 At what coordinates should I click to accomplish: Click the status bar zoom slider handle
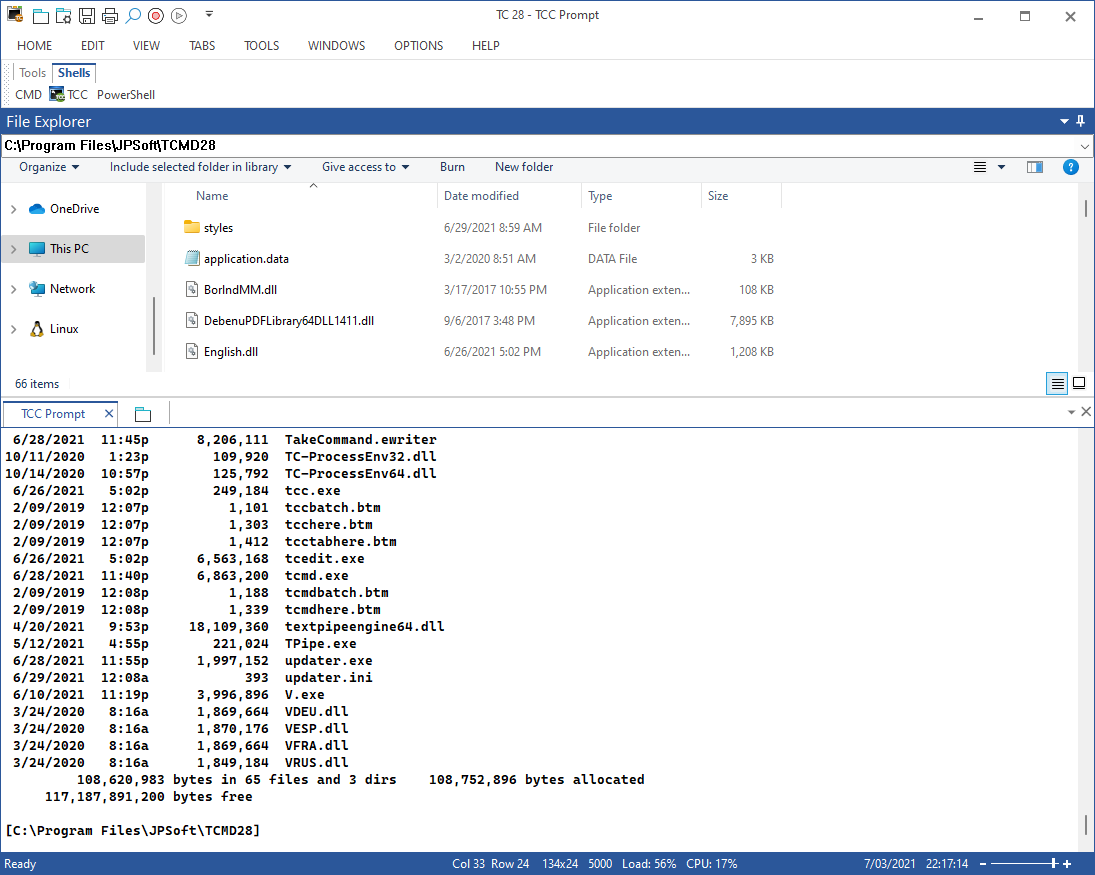click(1053, 864)
